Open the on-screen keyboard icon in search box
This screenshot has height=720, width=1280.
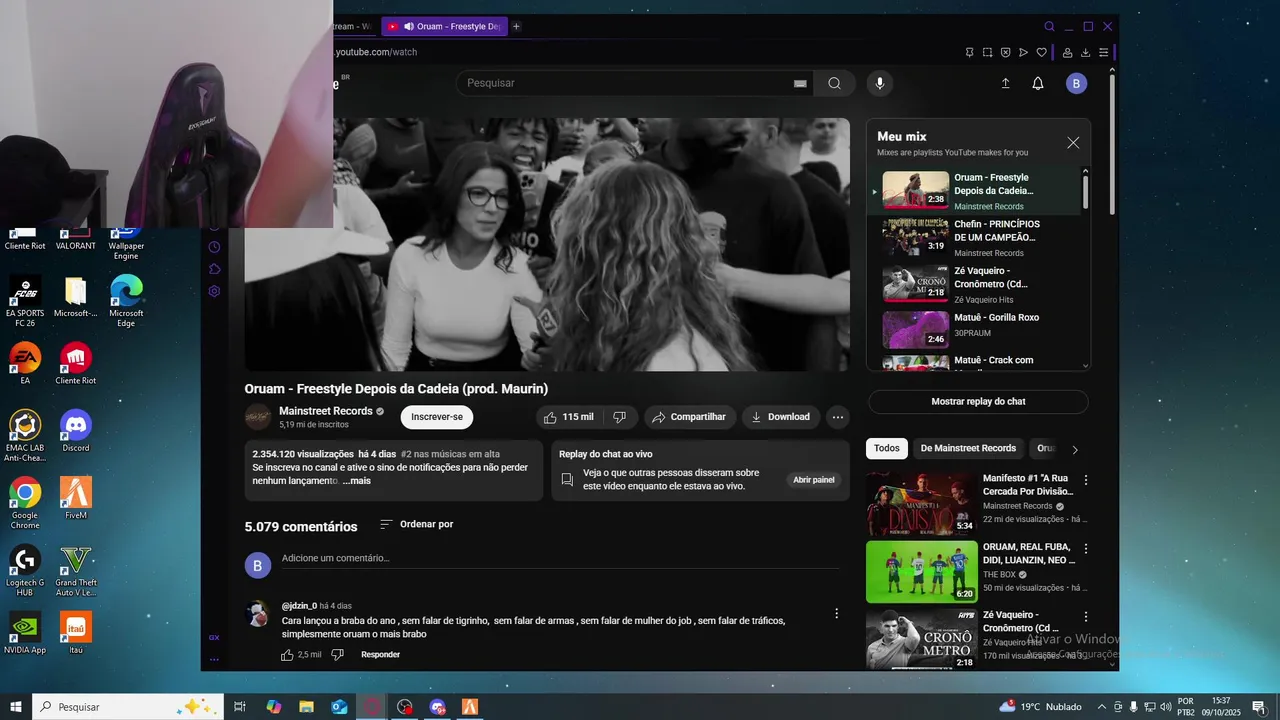pyautogui.click(x=800, y=83)
